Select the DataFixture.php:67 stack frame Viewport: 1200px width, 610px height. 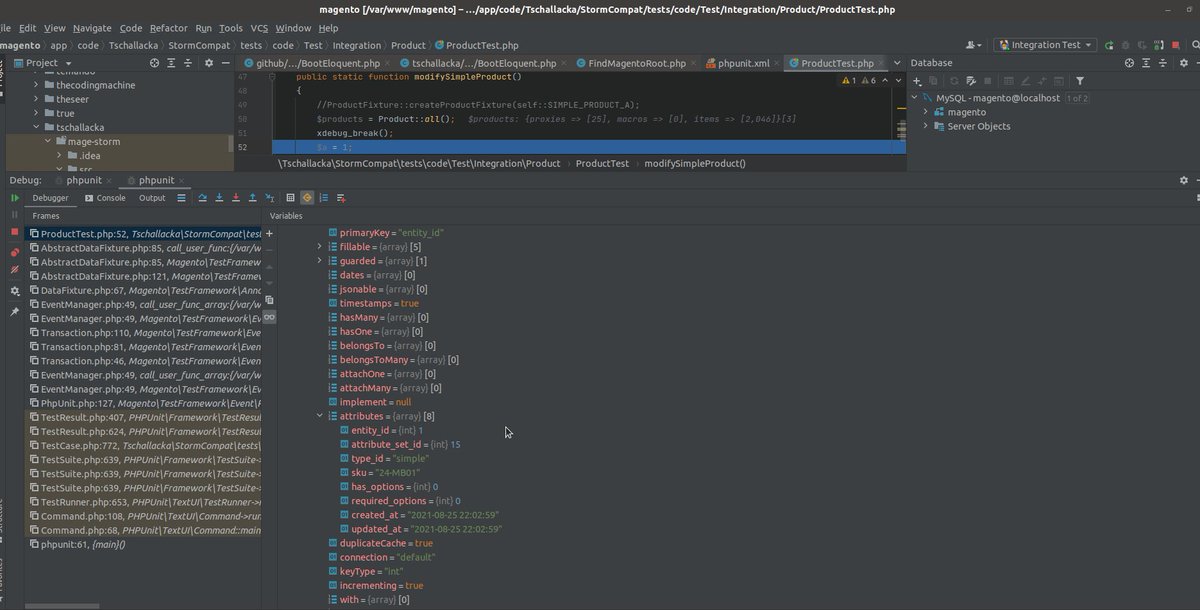[x=145, y=290]
